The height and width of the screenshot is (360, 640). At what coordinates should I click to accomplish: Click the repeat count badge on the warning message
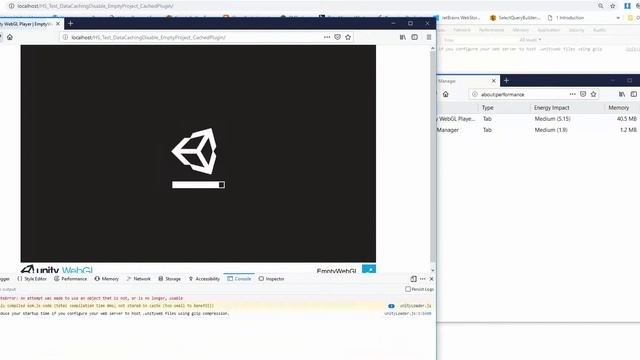(x=391, y=306)
